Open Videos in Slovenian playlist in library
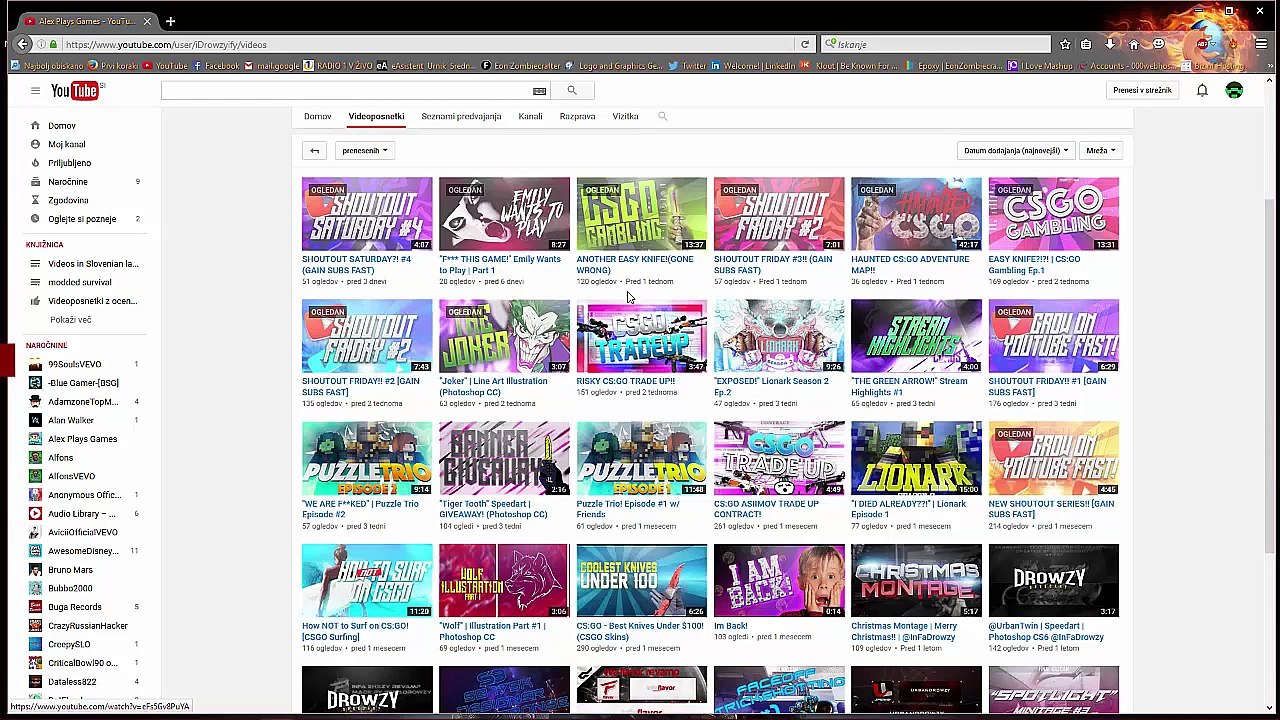 point(93,264)
